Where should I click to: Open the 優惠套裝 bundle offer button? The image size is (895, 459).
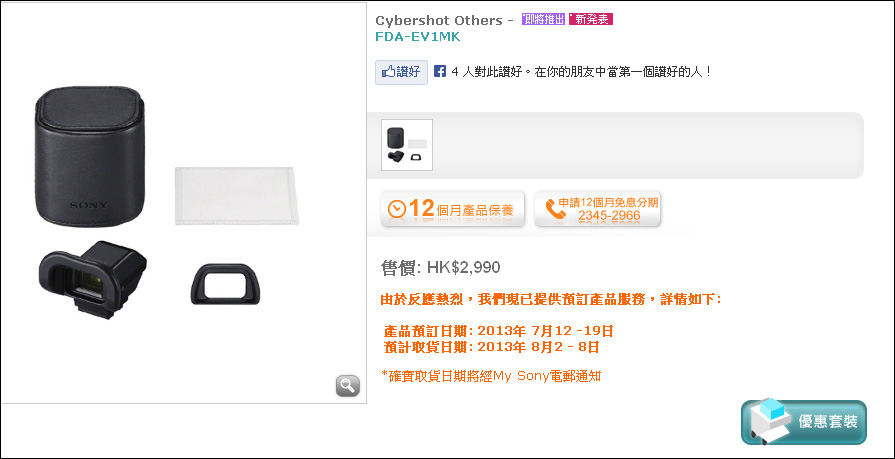804,422
